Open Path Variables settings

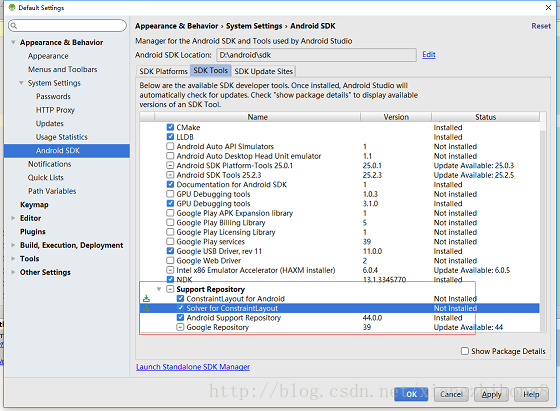[x=52, y=191]
